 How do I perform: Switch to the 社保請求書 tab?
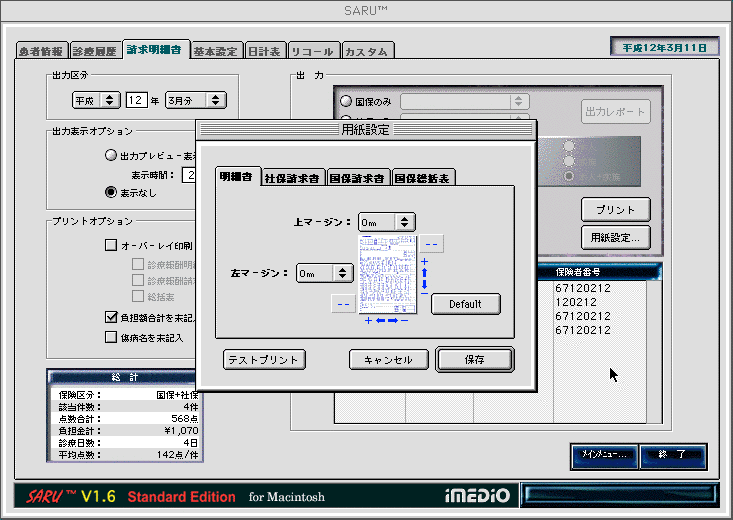(292, 178)
